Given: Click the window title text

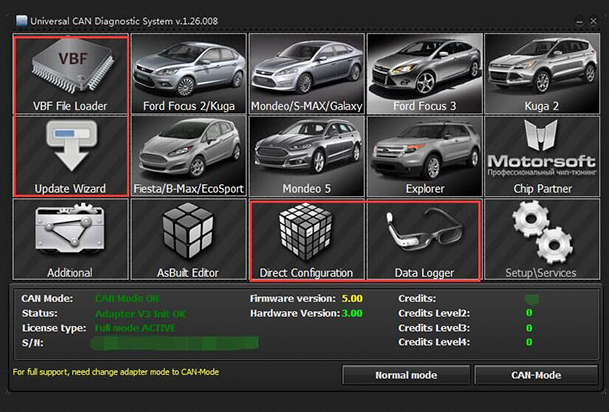Looking at the screenshot, I should [x=124, y=21].
